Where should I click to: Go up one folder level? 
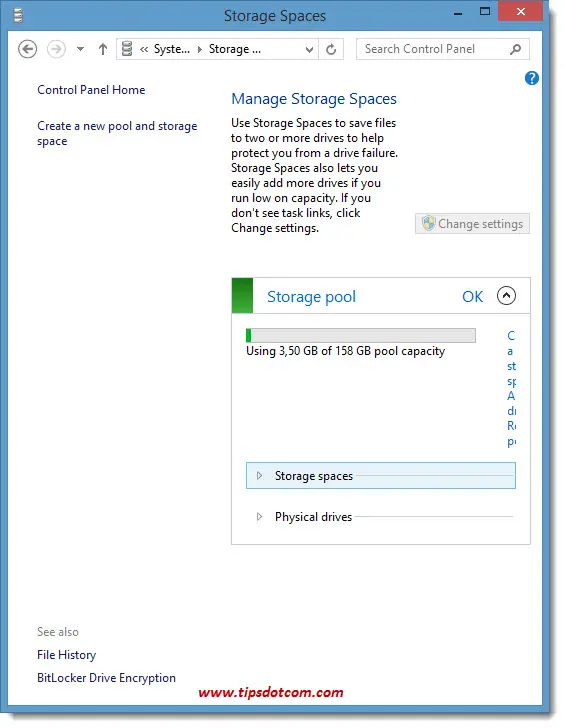[x=103, y=49]
